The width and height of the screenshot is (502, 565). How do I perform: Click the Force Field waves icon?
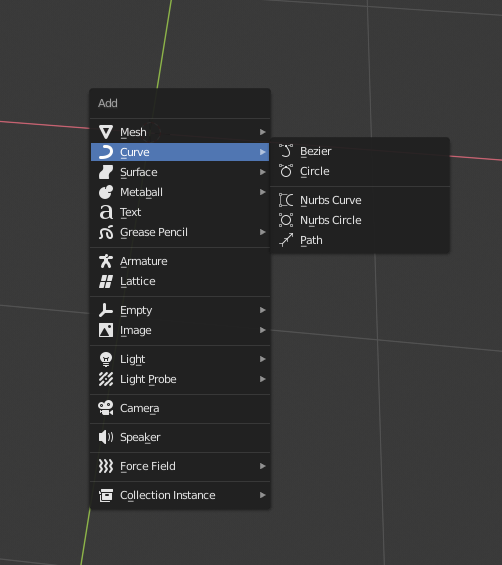pyautogui.click(x=106, y=466)
